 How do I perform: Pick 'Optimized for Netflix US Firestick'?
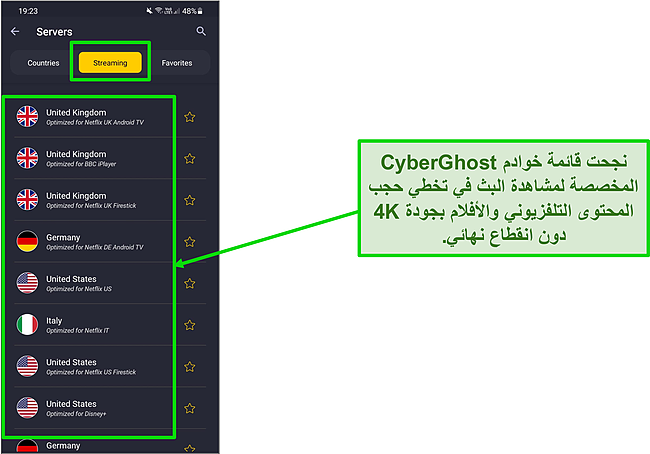click(x=91, y=372)
